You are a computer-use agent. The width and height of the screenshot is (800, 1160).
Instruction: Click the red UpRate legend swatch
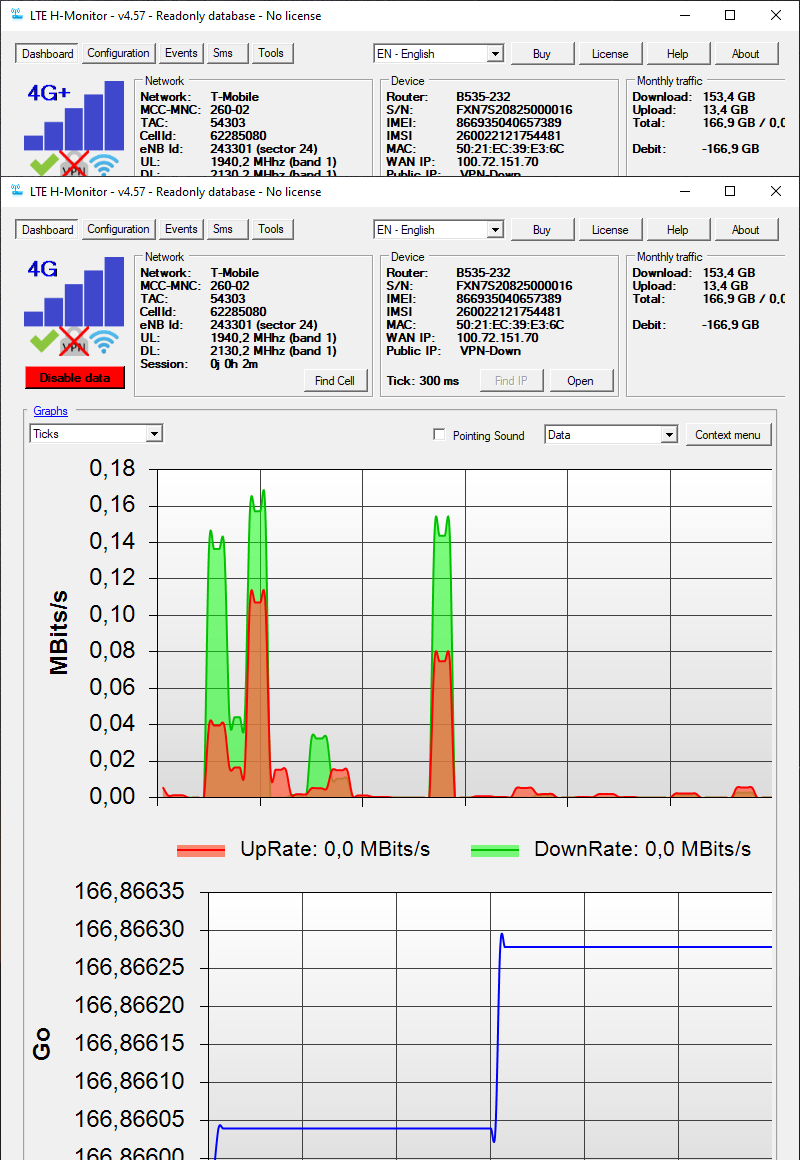point(201,851)
